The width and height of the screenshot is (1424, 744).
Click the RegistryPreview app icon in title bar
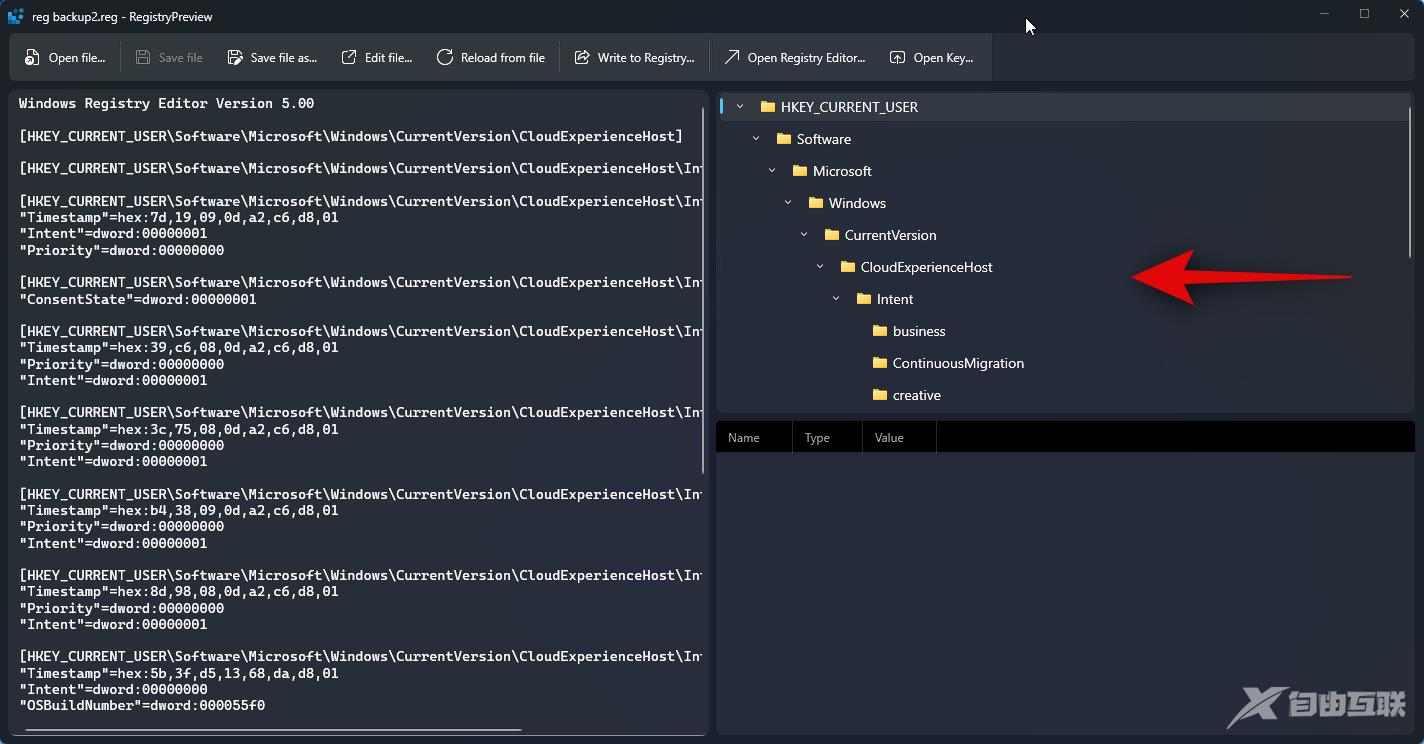(x=15, y=16)
